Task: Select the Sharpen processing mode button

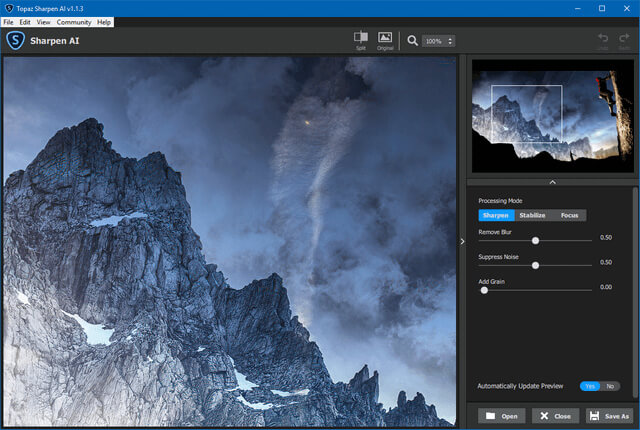Action: 496,215
